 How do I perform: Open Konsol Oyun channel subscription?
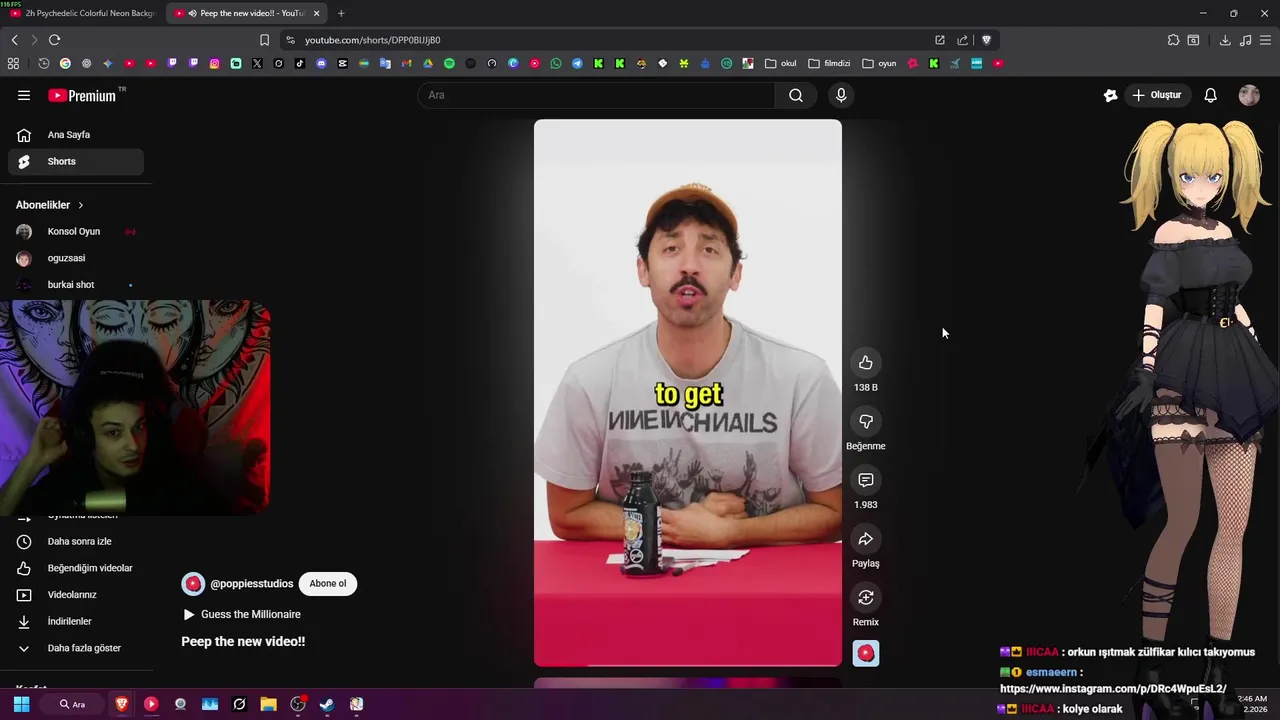[x=76, y=231]
